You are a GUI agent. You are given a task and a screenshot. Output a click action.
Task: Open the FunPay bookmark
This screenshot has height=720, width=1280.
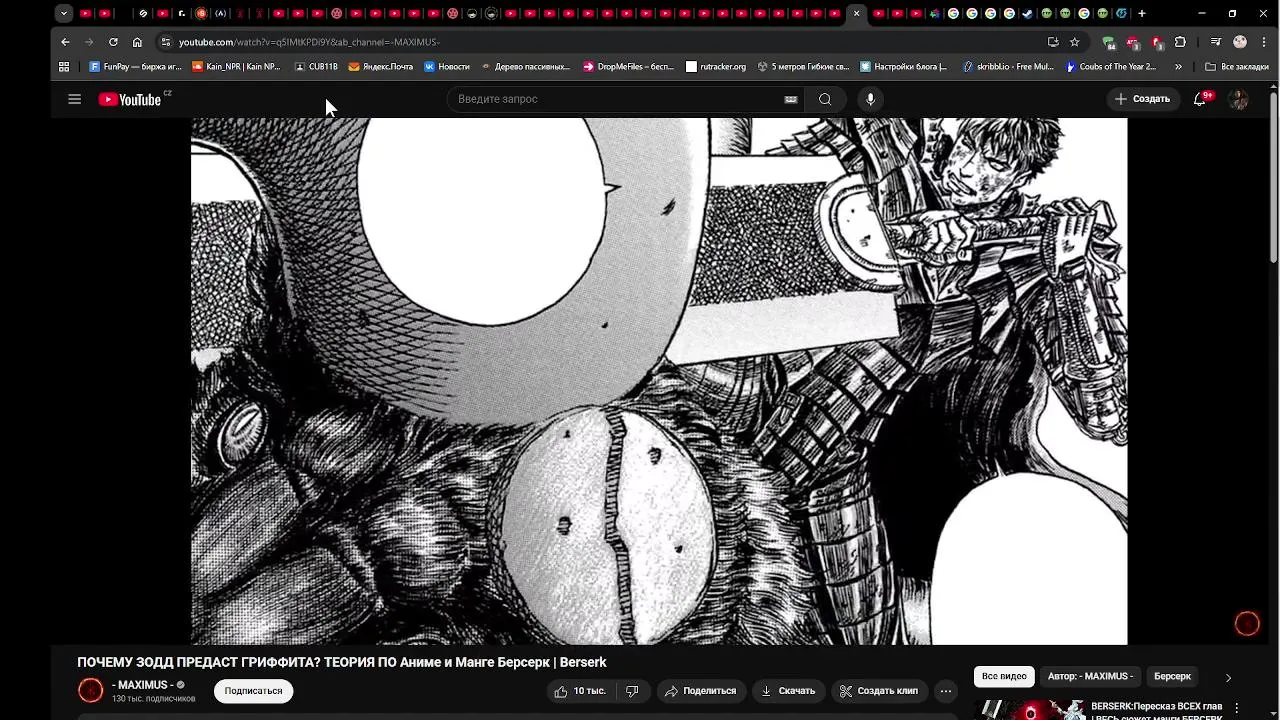click(135, 67)
